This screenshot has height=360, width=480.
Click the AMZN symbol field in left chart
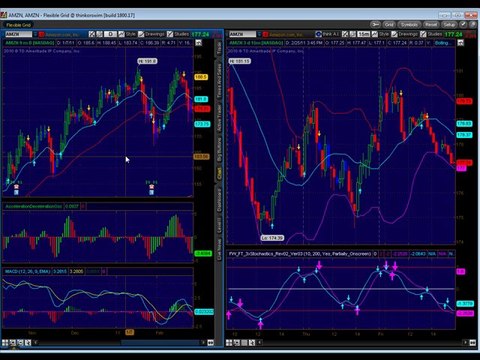(x=18, y=34)
